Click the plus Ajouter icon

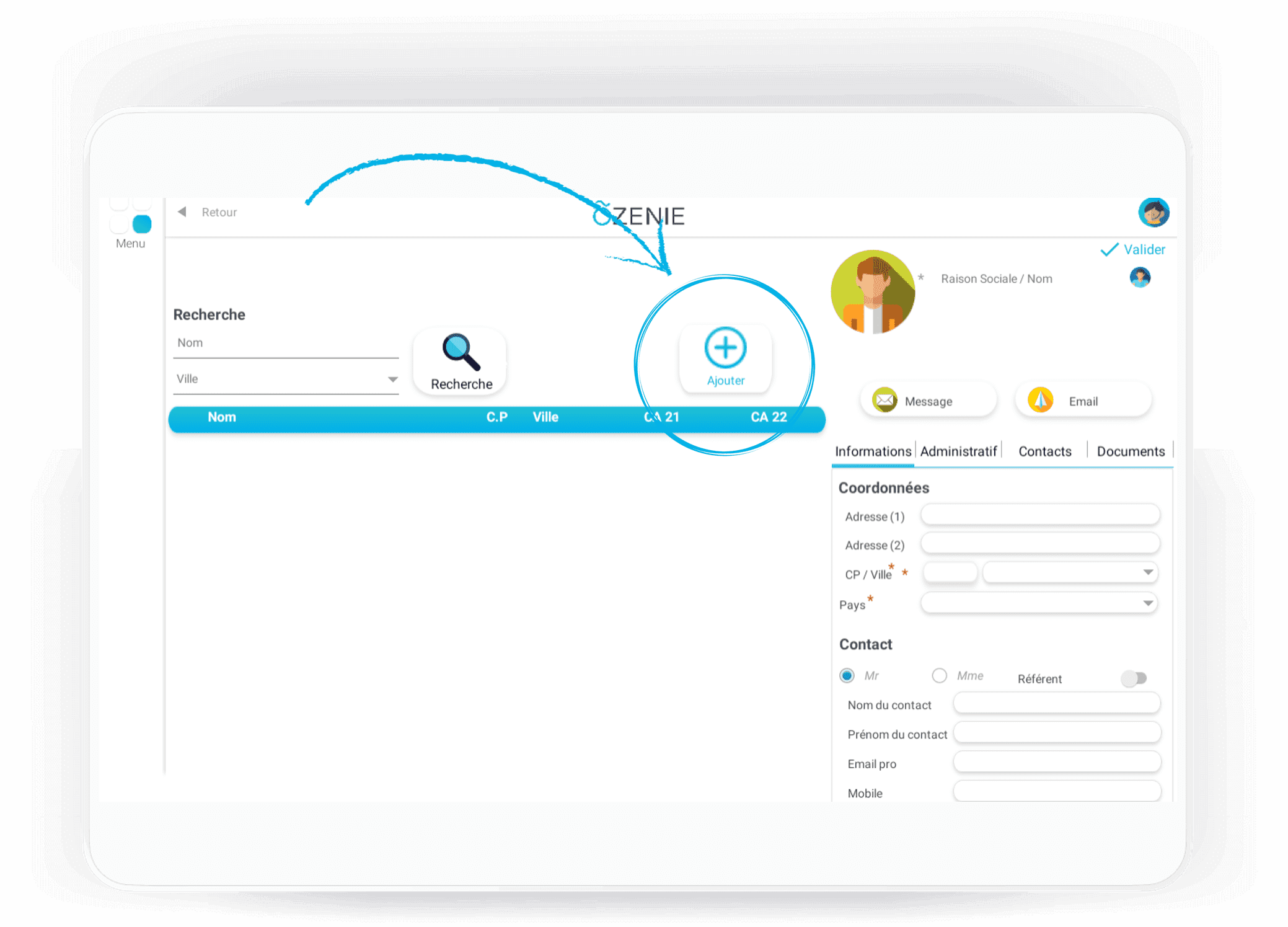725,347
